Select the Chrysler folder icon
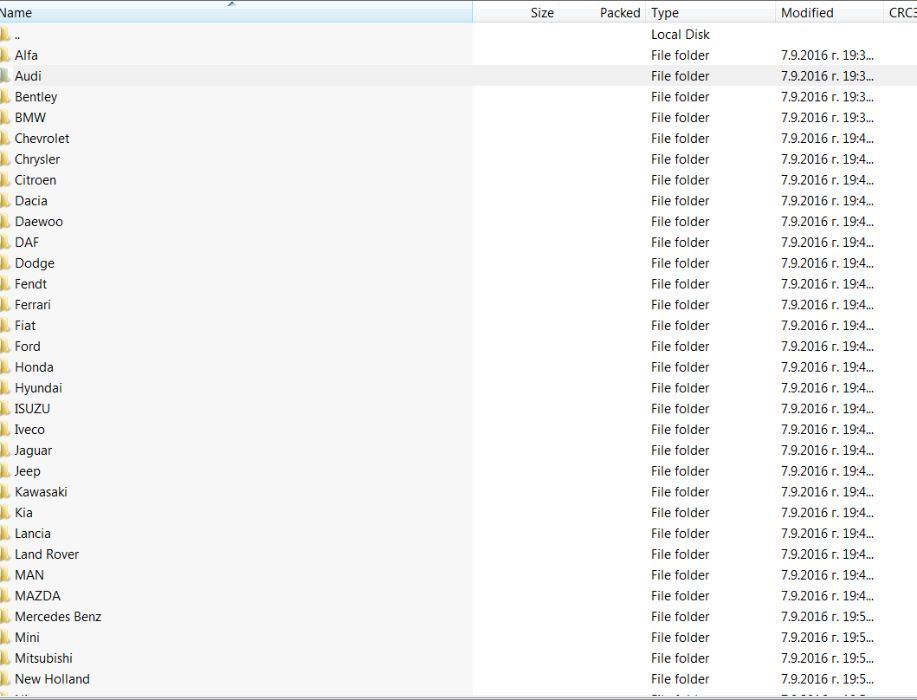The height and width of the screenshot is (700, 917). [x=5, y=159]
